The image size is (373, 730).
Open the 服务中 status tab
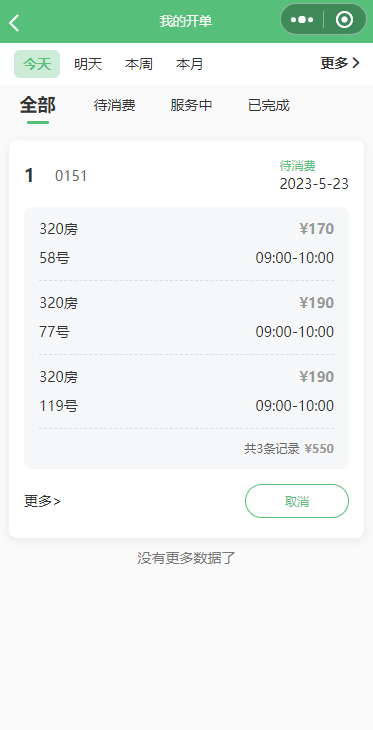click(x=191, y=106)
